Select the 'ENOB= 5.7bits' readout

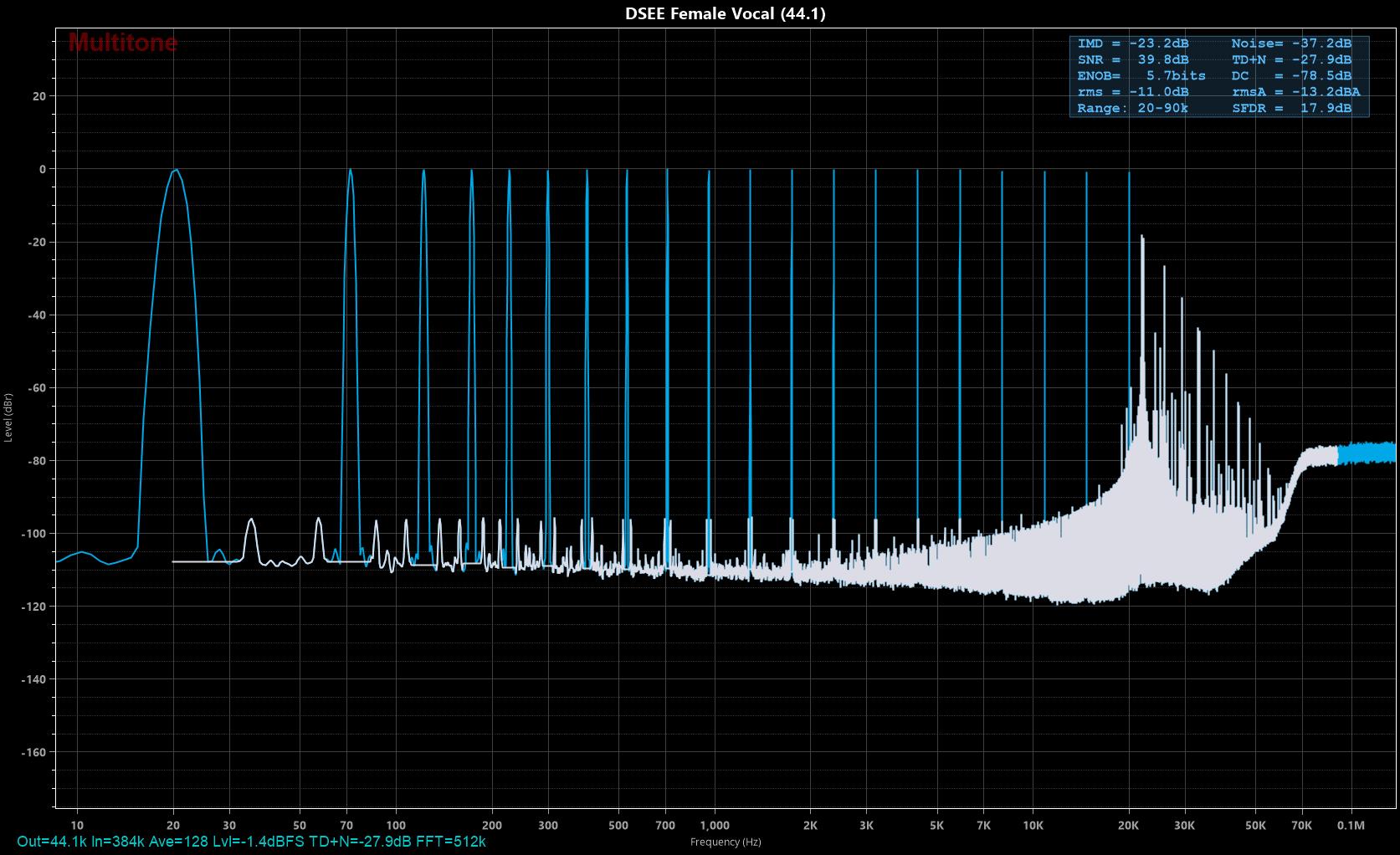[1141, 76]
